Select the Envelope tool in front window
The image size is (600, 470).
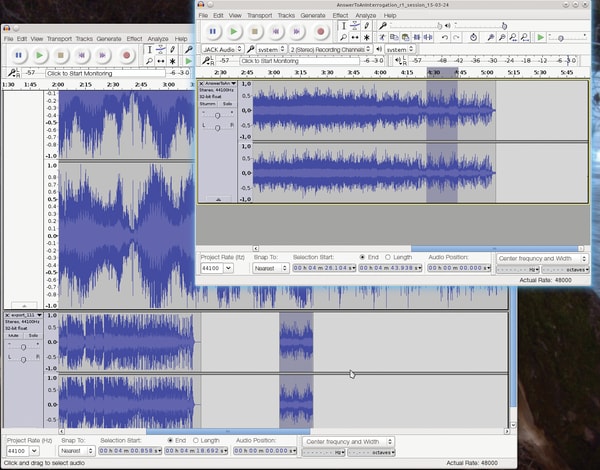pyautogui.click(x=355, y=26)
